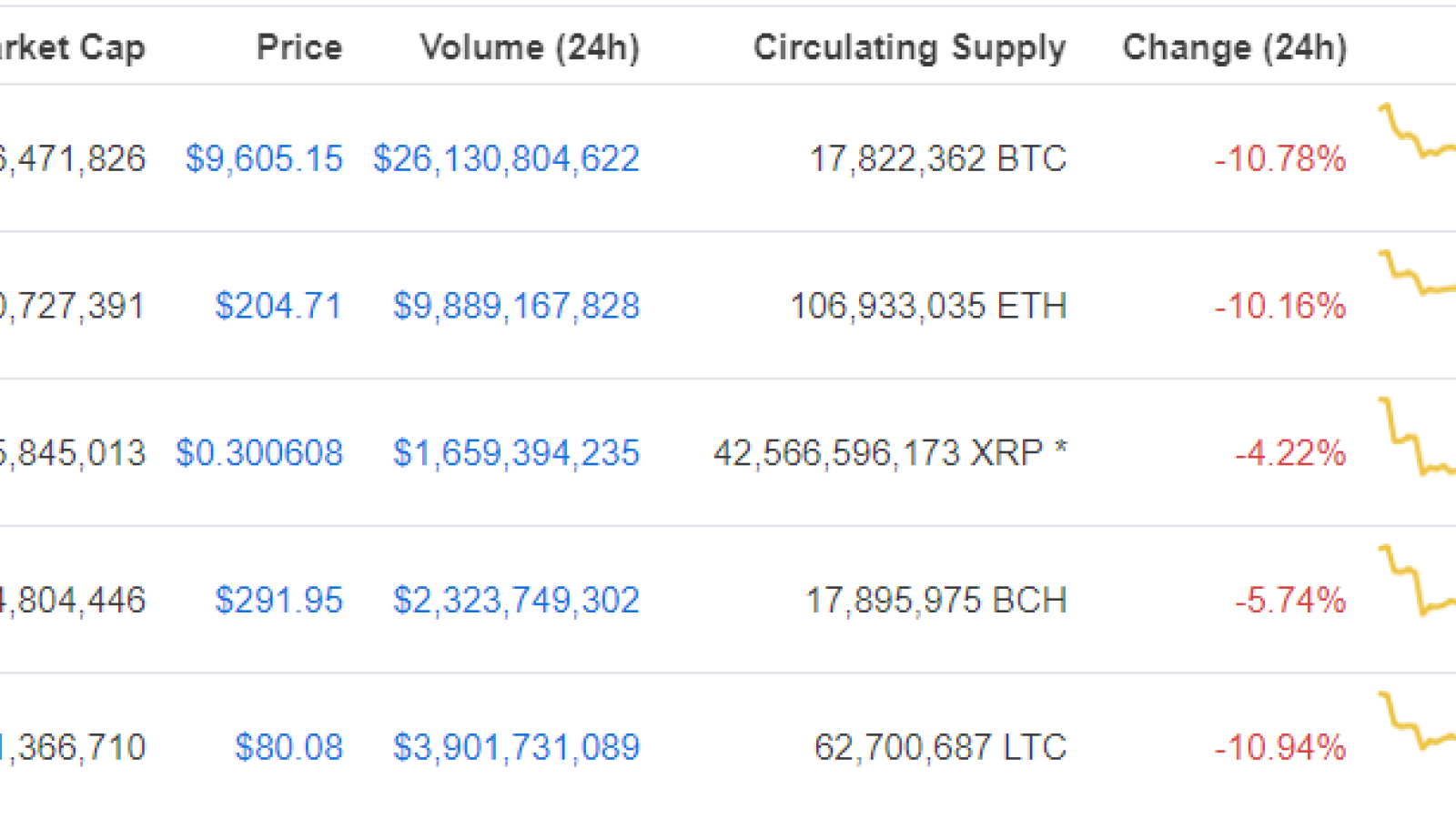Sort table by Market Cap header
Screen dimensions: 1456x819
(x=73, y=48)
